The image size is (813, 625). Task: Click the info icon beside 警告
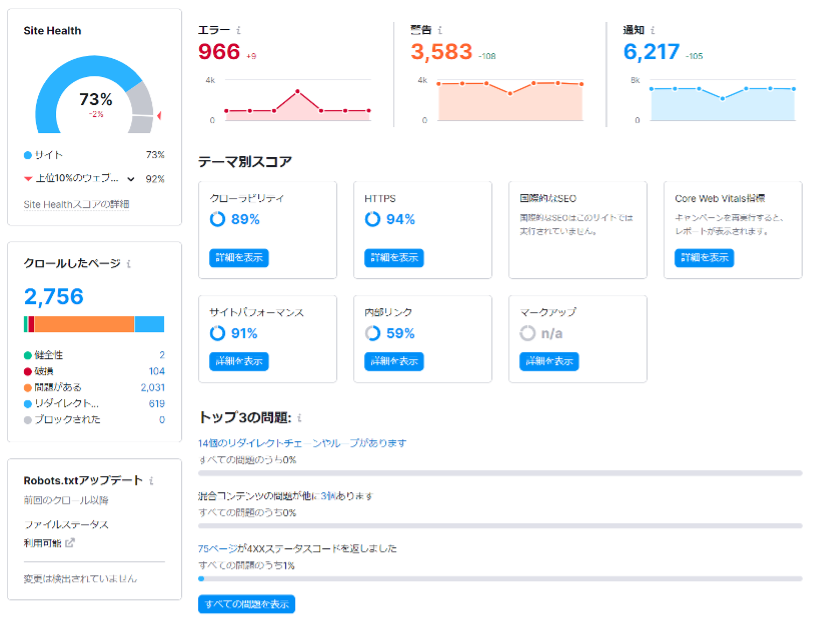click(x=441, y=31)
